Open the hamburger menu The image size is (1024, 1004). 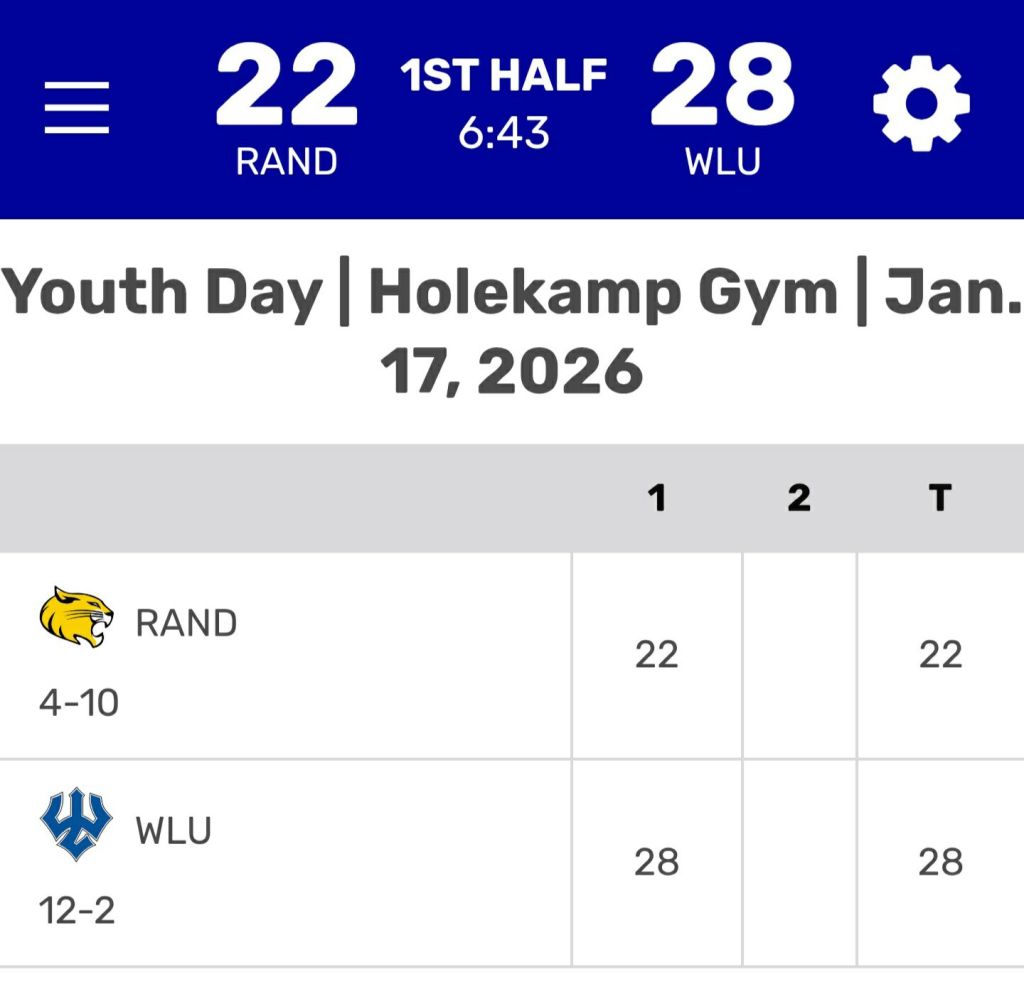click(x=77, y=107)
